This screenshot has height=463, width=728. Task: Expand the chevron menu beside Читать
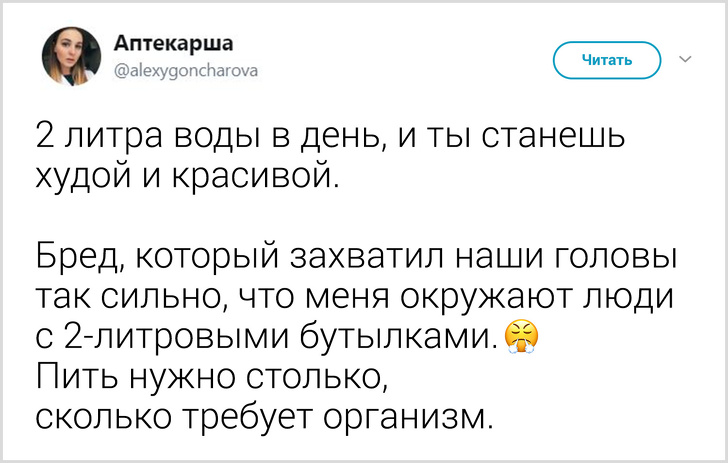tap(686, 59)
